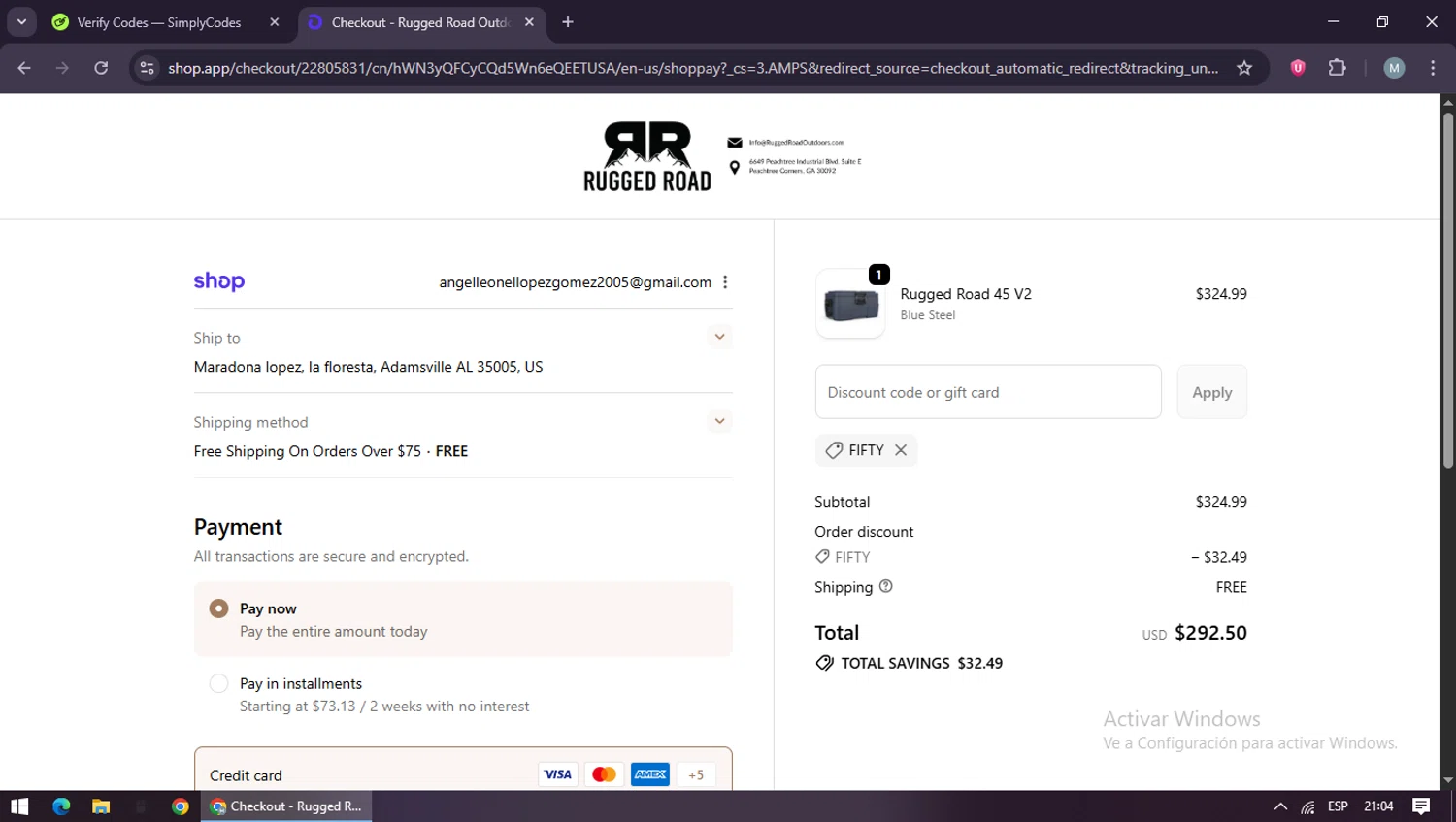The width and height of the screenshot is (1456, 822).
Task: Open the Shipping info help icon
Action: point(885,586)
